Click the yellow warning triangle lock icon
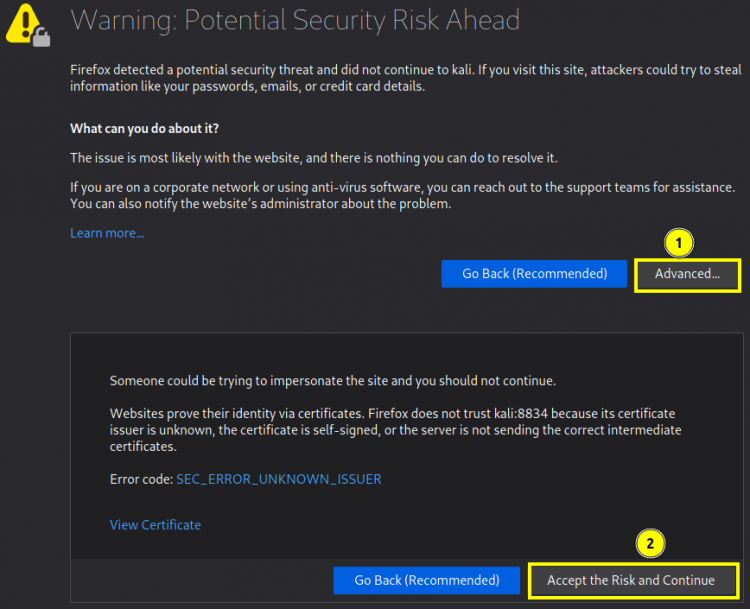 pos(28,25)
